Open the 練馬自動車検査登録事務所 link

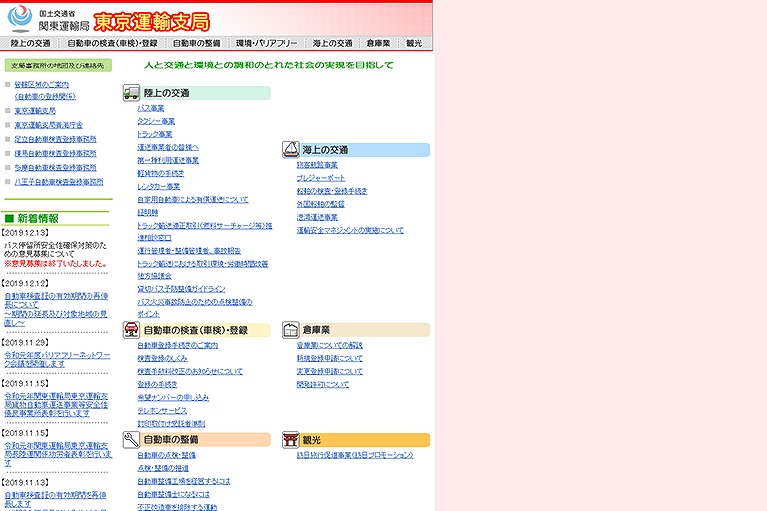pyautogui.click(x=55, y=154)
